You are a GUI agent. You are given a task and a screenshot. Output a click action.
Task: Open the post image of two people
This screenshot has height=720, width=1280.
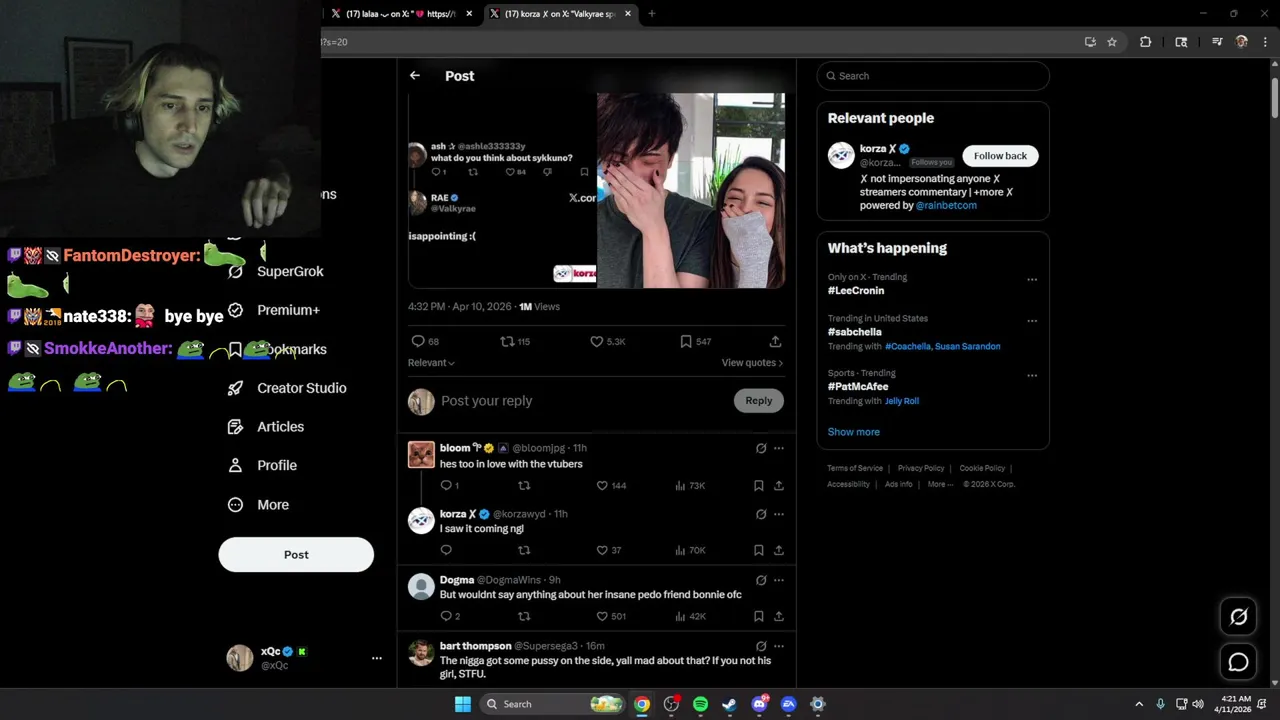click(691, 190)
